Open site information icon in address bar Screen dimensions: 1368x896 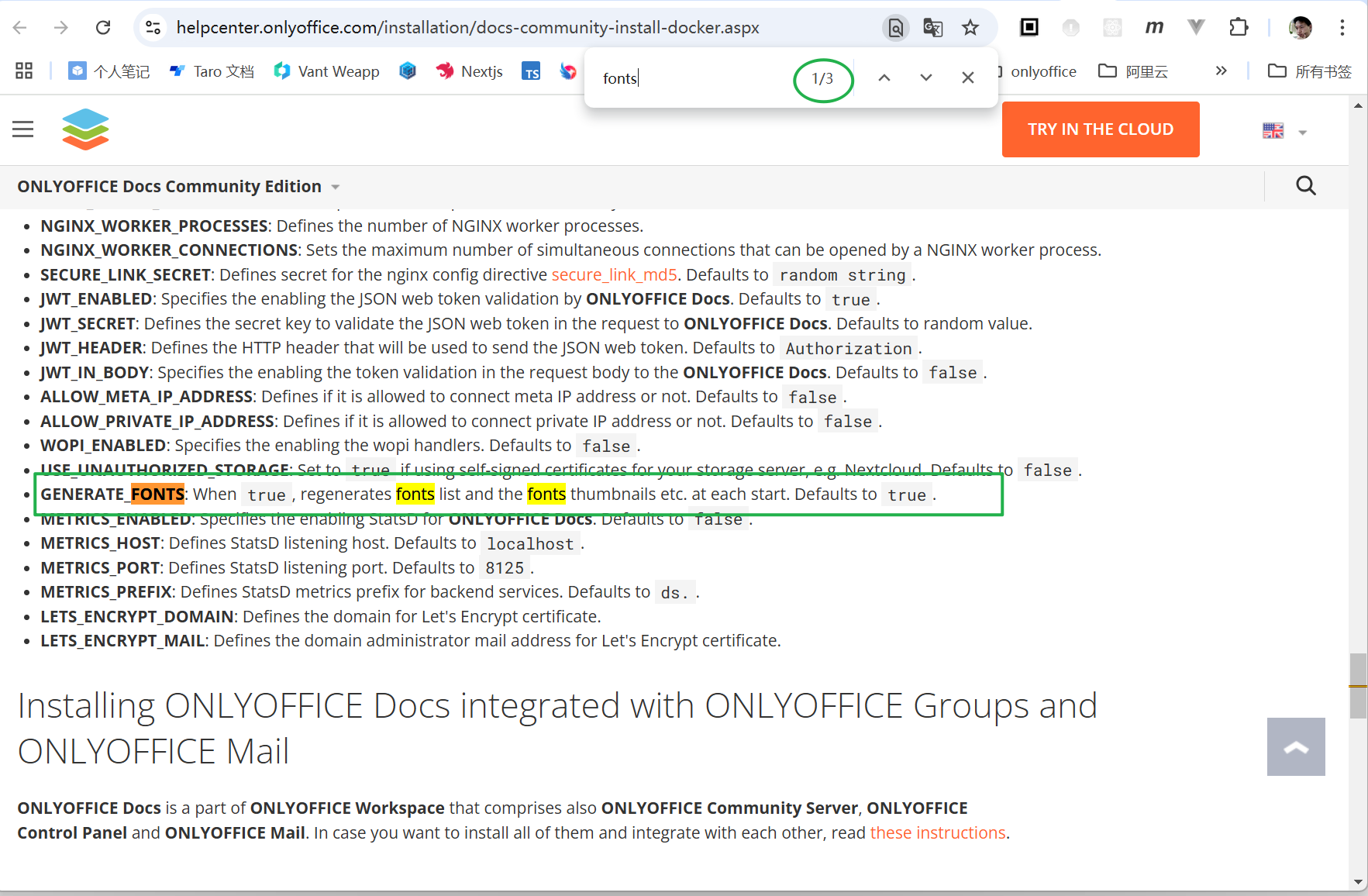coord(153,28)
